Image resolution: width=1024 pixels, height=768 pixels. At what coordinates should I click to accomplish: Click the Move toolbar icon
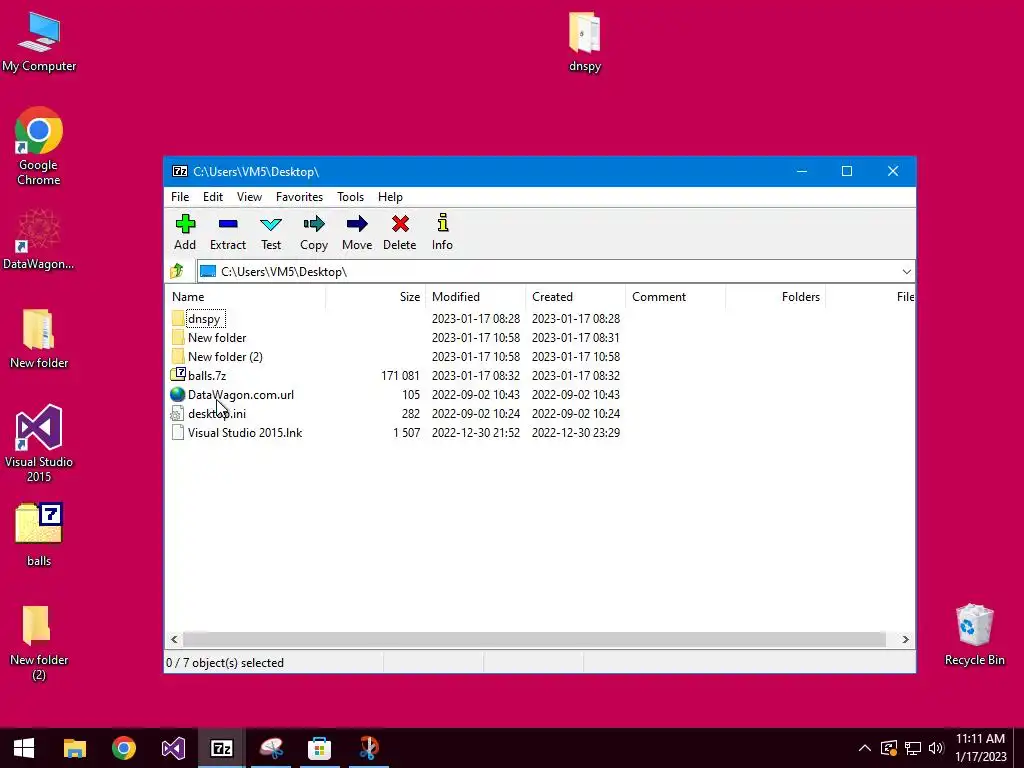[357, 224]
